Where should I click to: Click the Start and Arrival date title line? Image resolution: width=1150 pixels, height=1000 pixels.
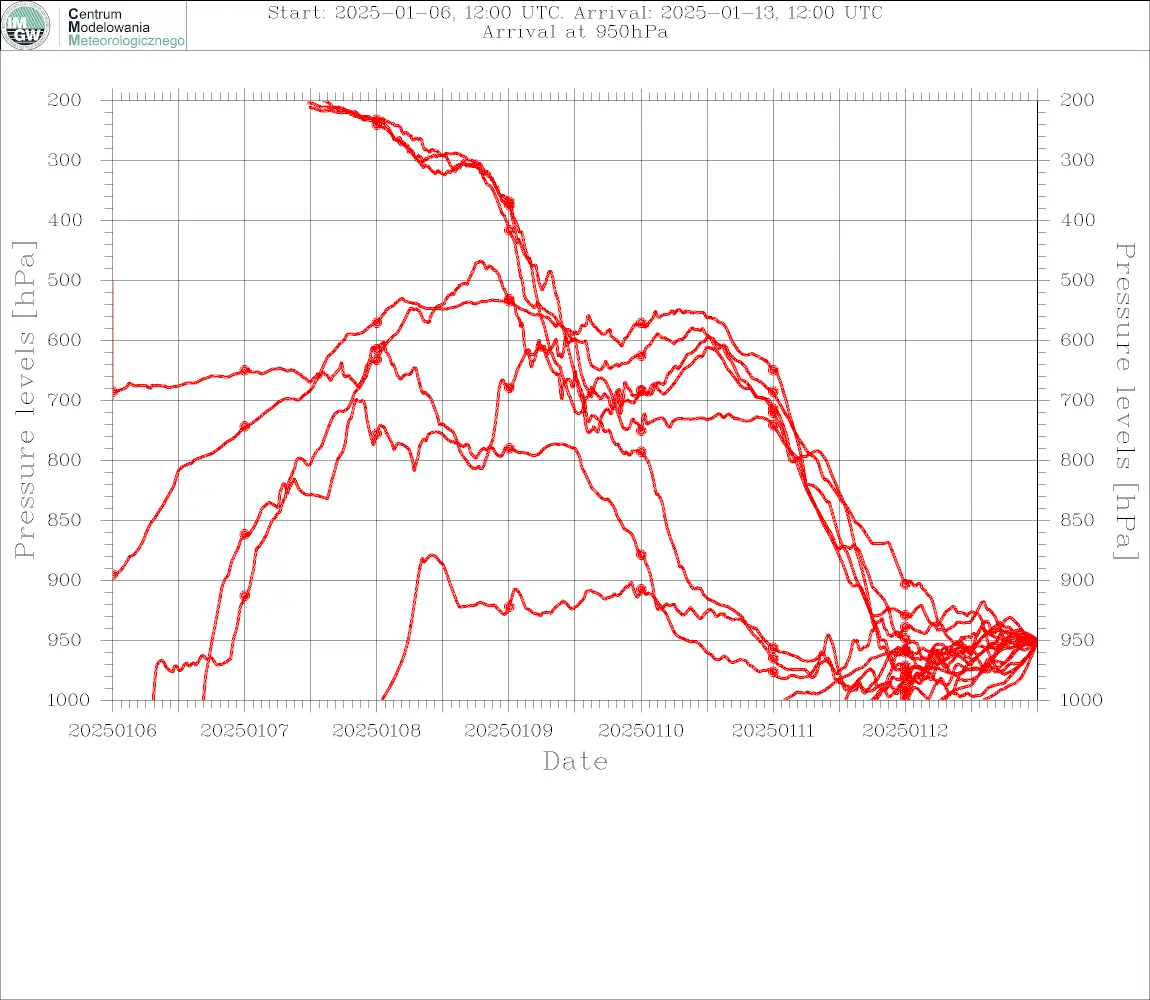[575, 12]
